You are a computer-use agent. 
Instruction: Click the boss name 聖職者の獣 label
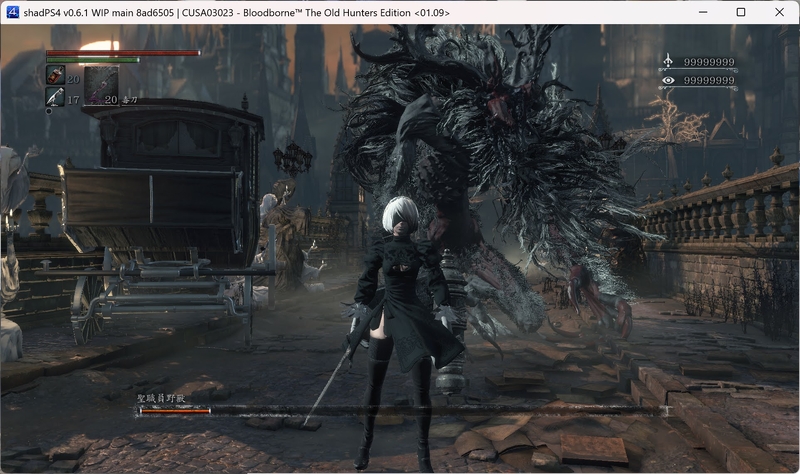pyautogui.click(x=161, y=398)
